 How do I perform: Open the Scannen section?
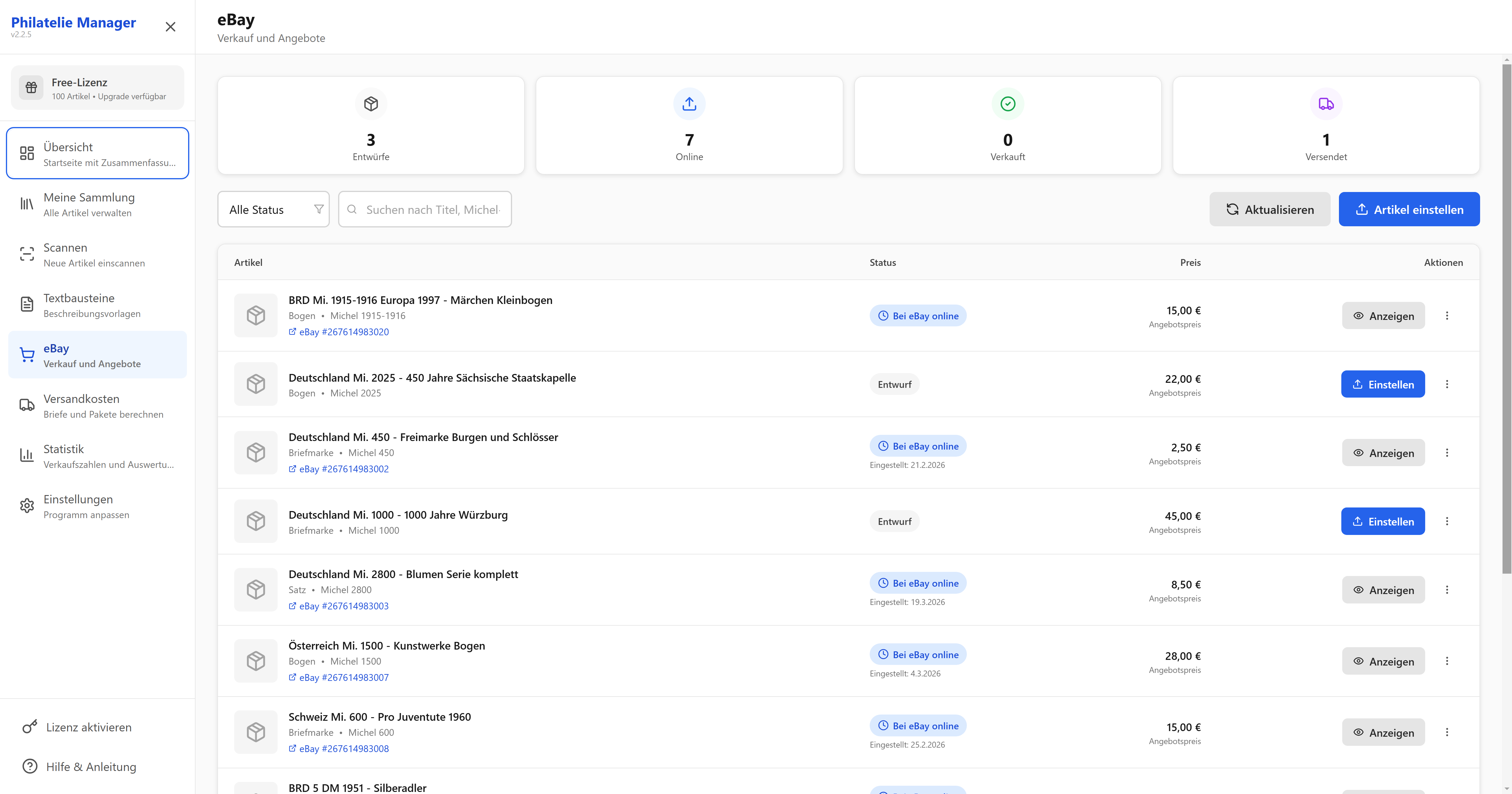[97, 254]
